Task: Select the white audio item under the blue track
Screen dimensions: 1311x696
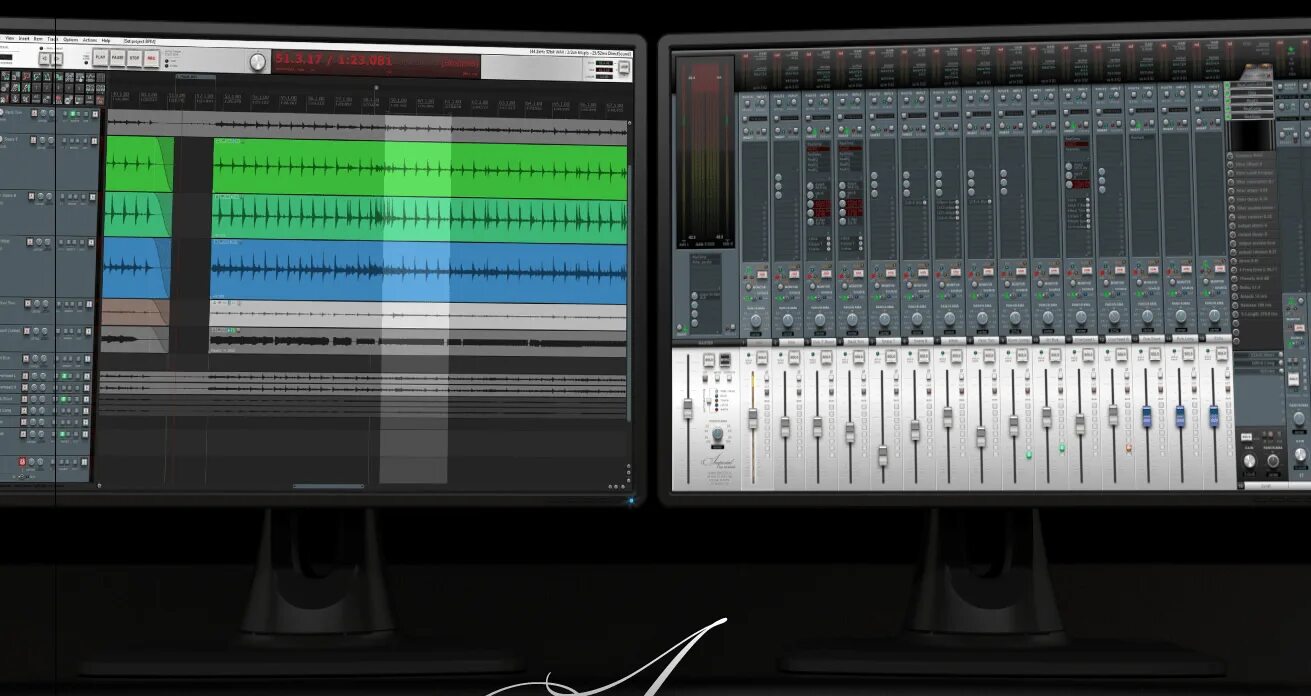Action: tap(419, 314)
